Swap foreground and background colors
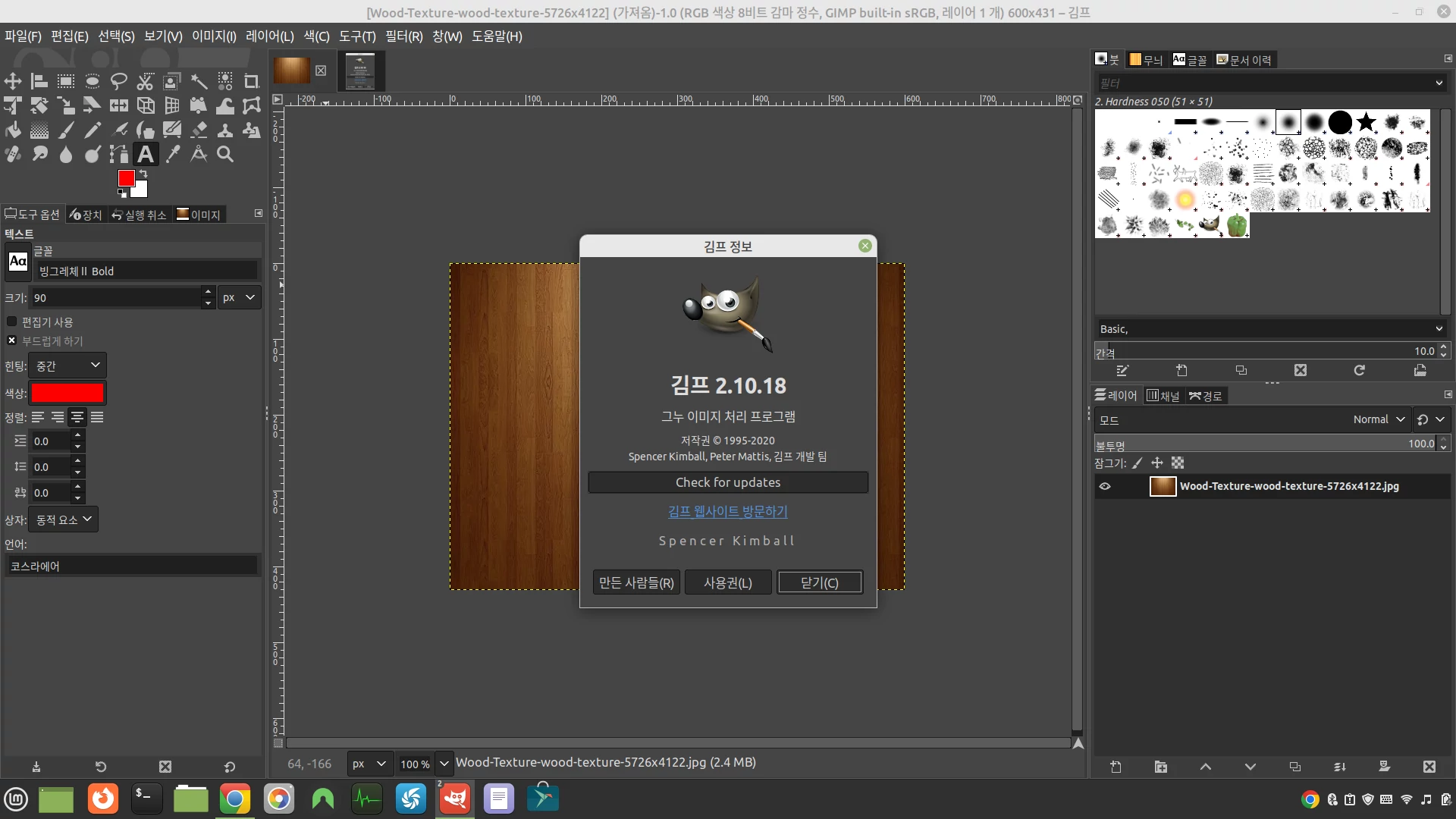Screen dimensions: 1456x819 (x=143, y=174)
